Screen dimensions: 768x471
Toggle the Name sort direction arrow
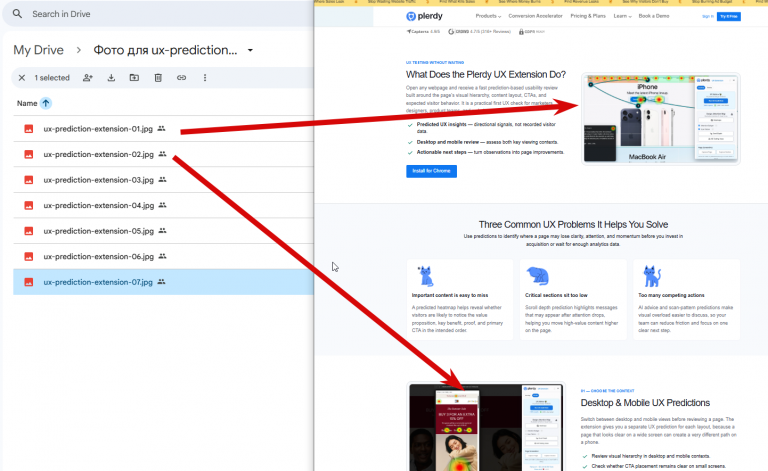click(x=46, y=103)
